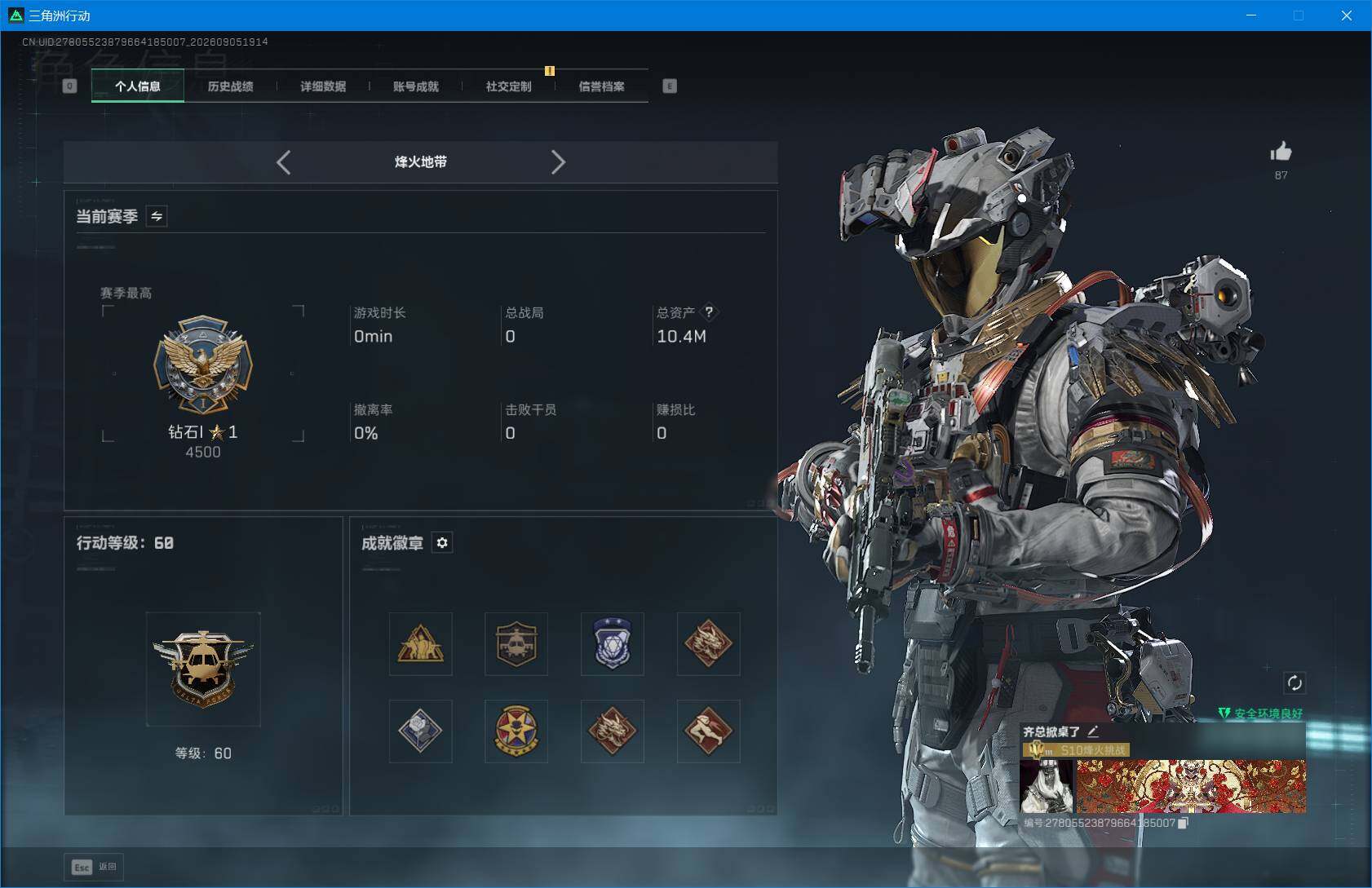Viewport: 1372px width, 888px height.
Task: Open the 历史战绩 tab
Action: [x=230, y=86]
